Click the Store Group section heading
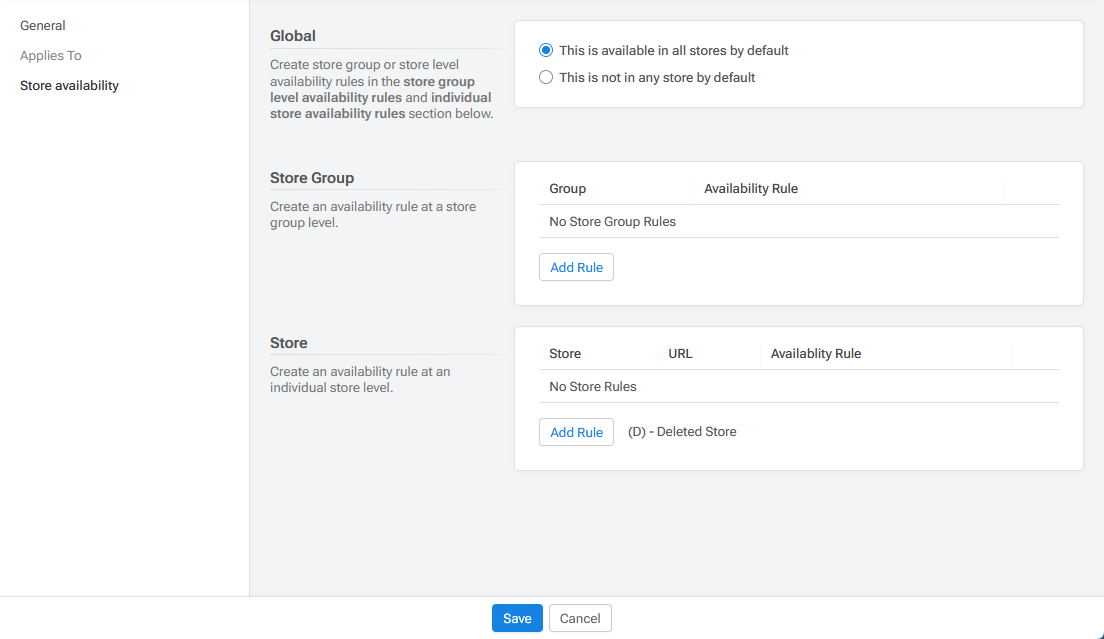Viewport: 1104px width, 639px height. (312, 178)
